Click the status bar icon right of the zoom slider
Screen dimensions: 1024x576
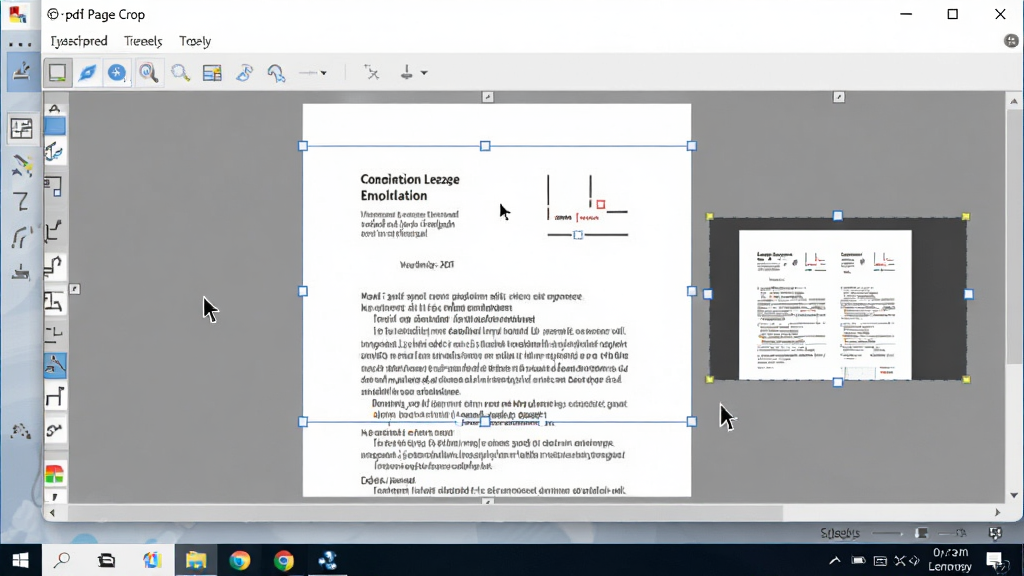point(921,534)
